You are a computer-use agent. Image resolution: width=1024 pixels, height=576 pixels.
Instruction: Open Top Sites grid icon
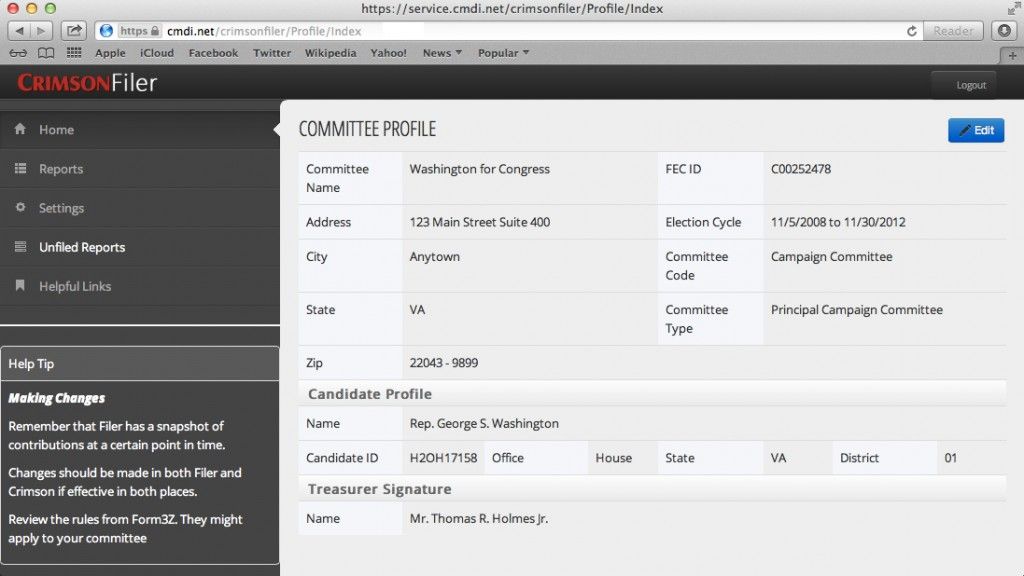tap(74, 52)
